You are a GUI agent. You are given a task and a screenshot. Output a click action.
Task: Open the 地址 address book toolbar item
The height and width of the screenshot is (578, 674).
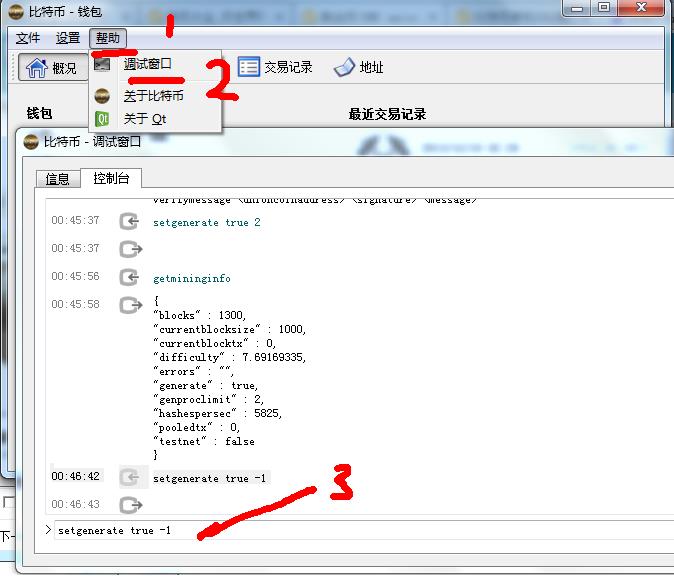tap(358, 67)
